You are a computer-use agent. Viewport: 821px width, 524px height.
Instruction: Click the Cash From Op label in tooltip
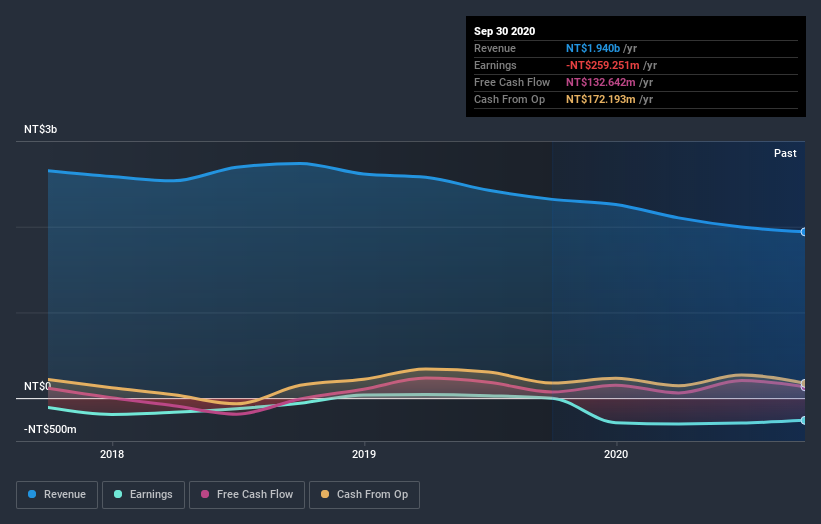pos(509,99)
